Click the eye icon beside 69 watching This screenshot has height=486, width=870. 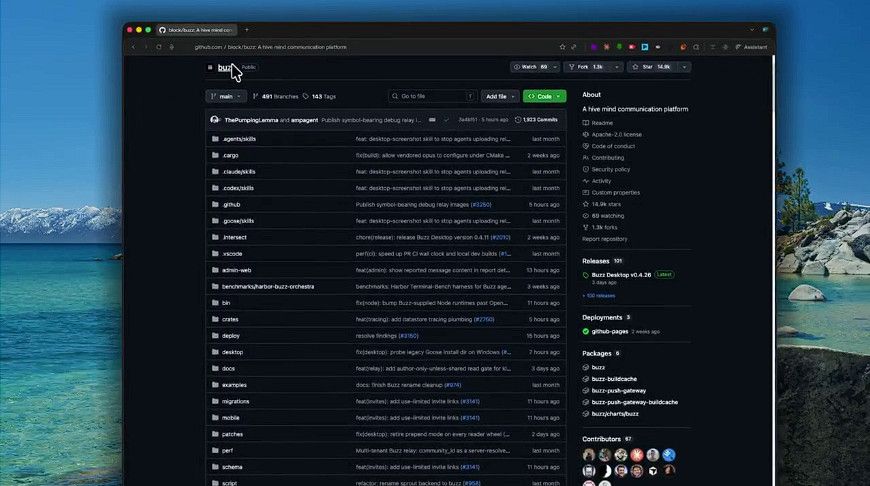click(x=585, y=216)
